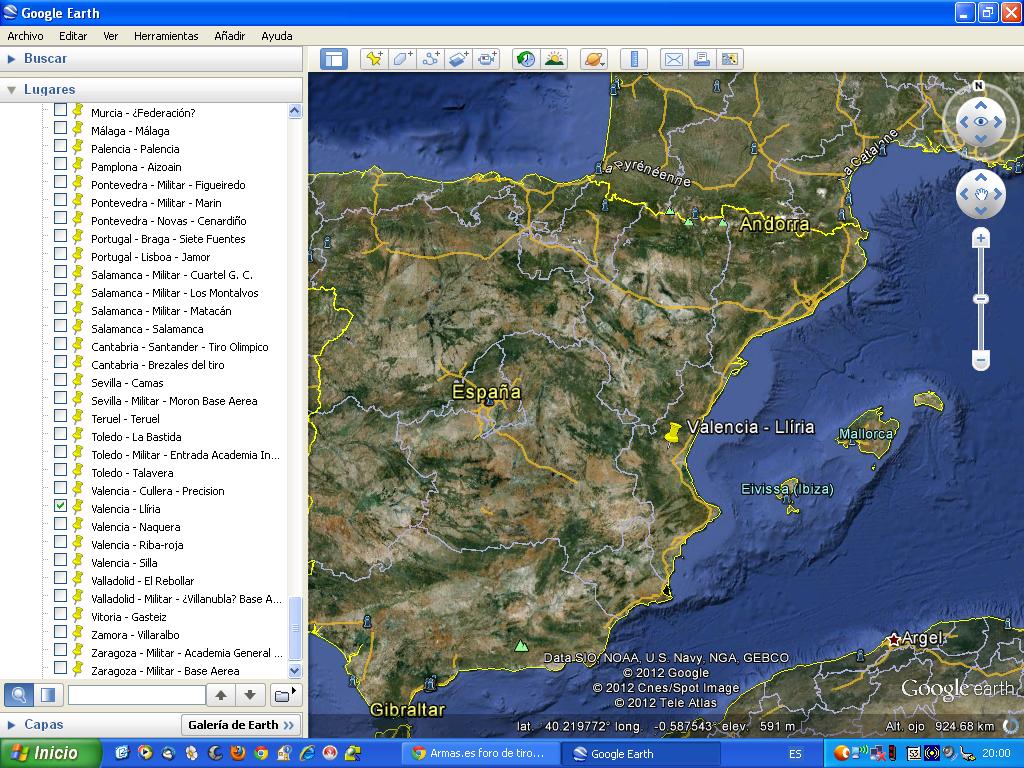1024x768 pixels.
Task: Select the add polygon tool
Action: pos(402,59)
